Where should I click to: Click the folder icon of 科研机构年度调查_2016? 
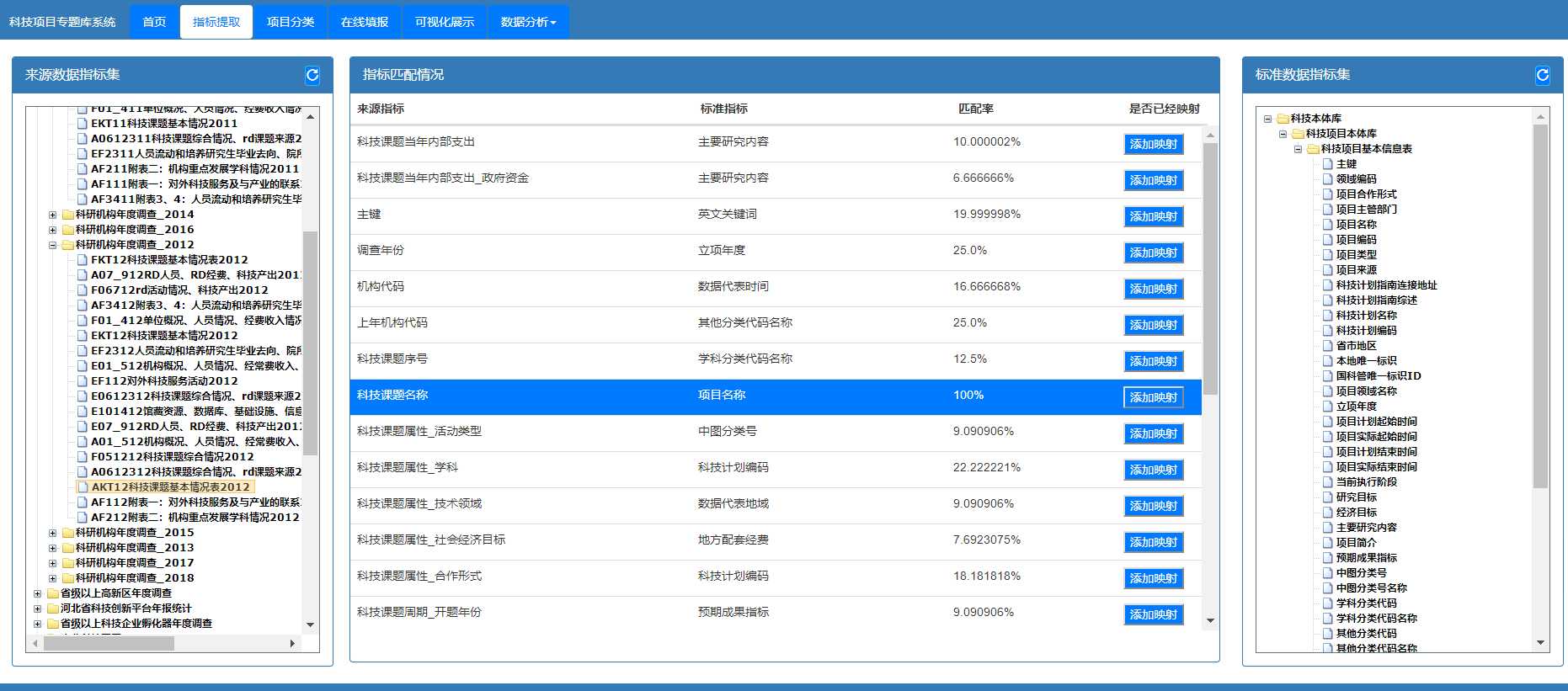[68, 230]
